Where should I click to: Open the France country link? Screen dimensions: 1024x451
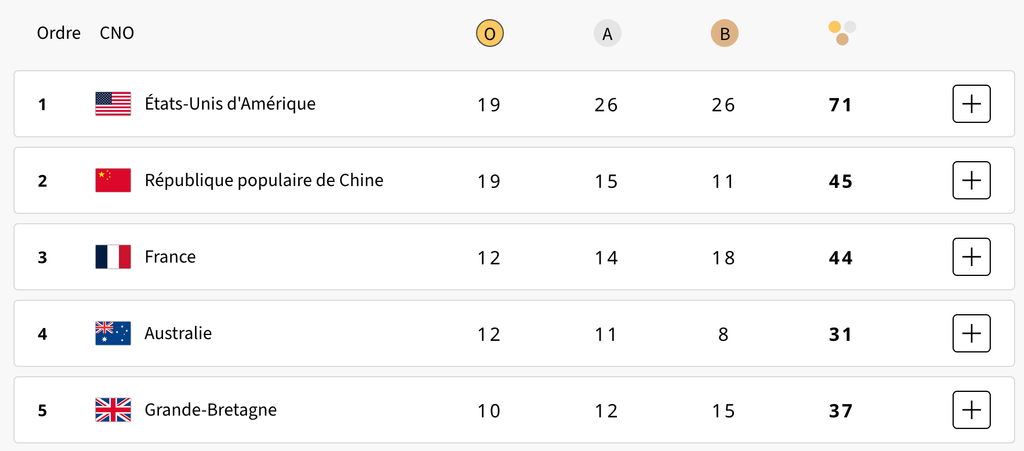[x=170, y=257]
